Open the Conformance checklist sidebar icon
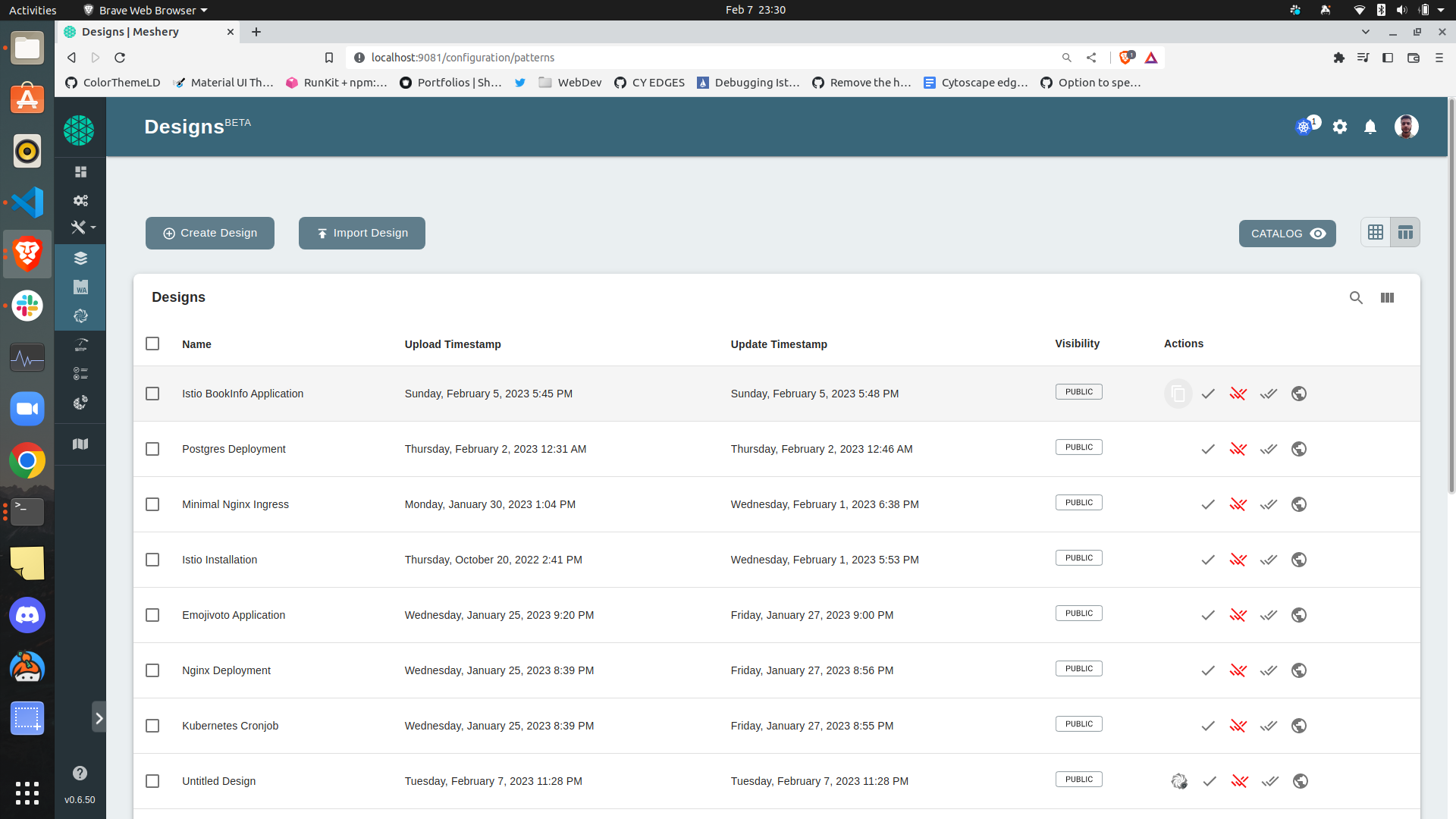Viewport: 1456px width, 819px height. (80, 373)
